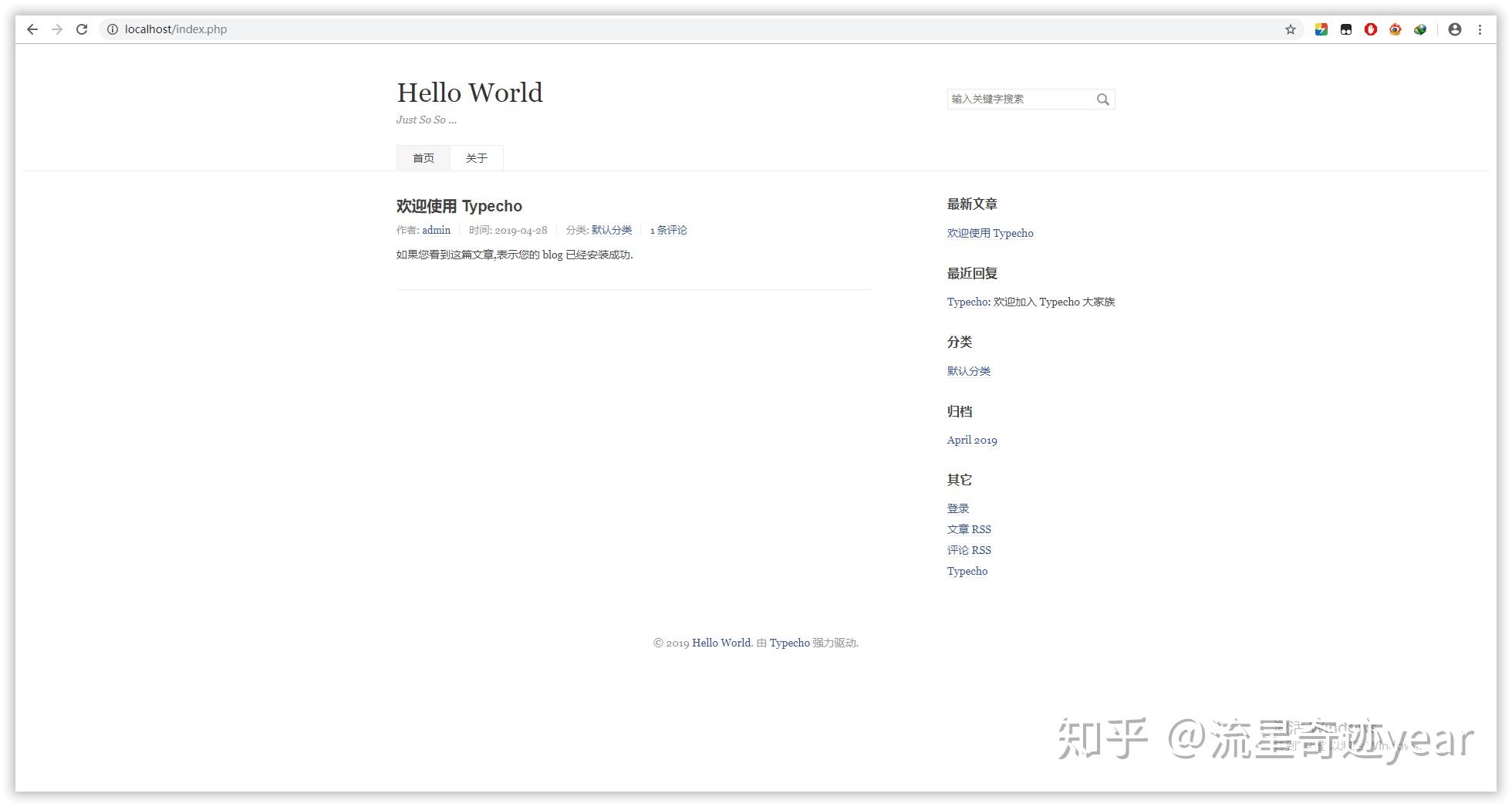Click the comment text 欢迎加入 Typecho 大家族
The width and height of the screenshot is (1512, 807).
[1054, 302]
